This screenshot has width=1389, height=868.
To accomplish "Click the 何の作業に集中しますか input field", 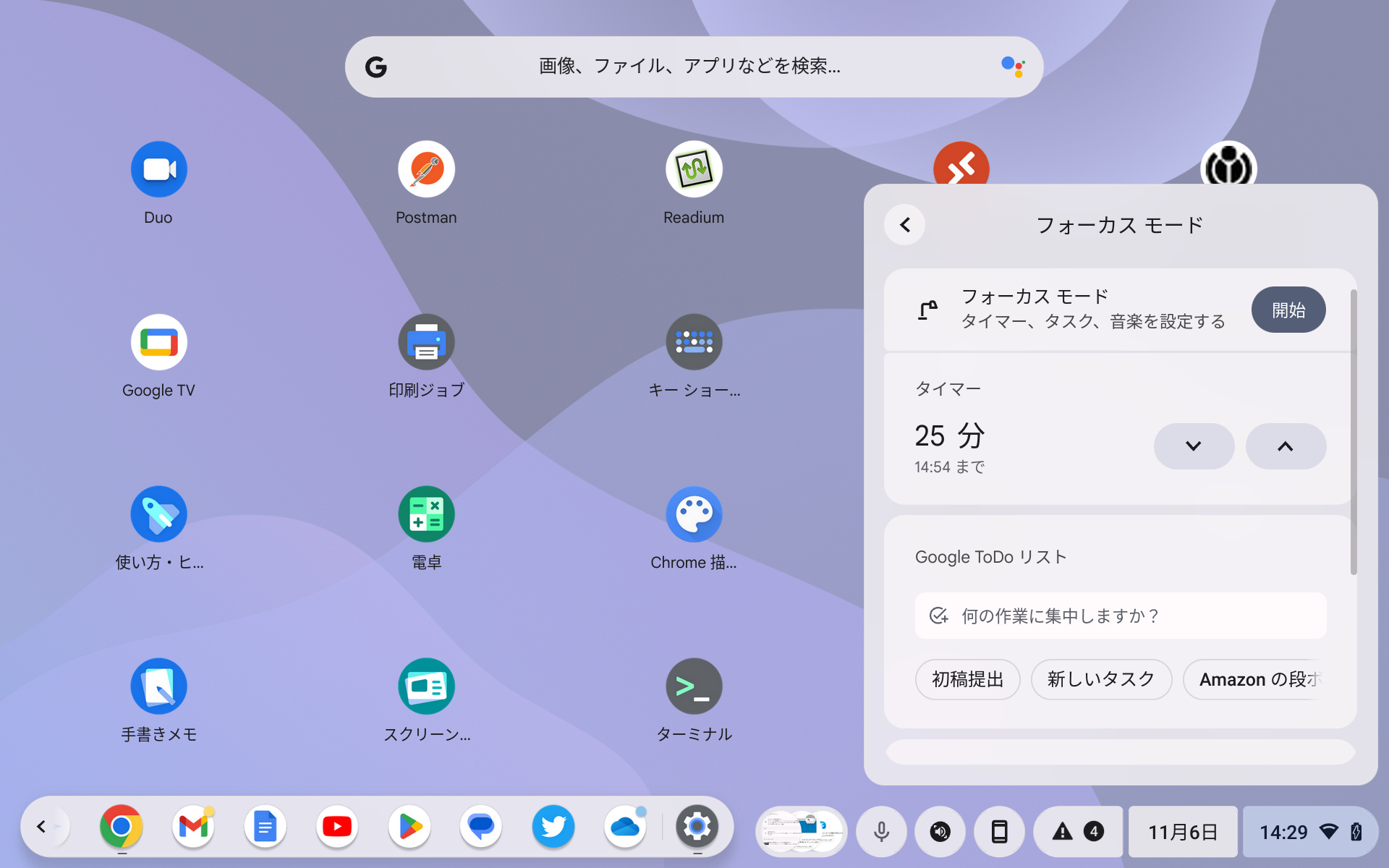I will 1120,616.
